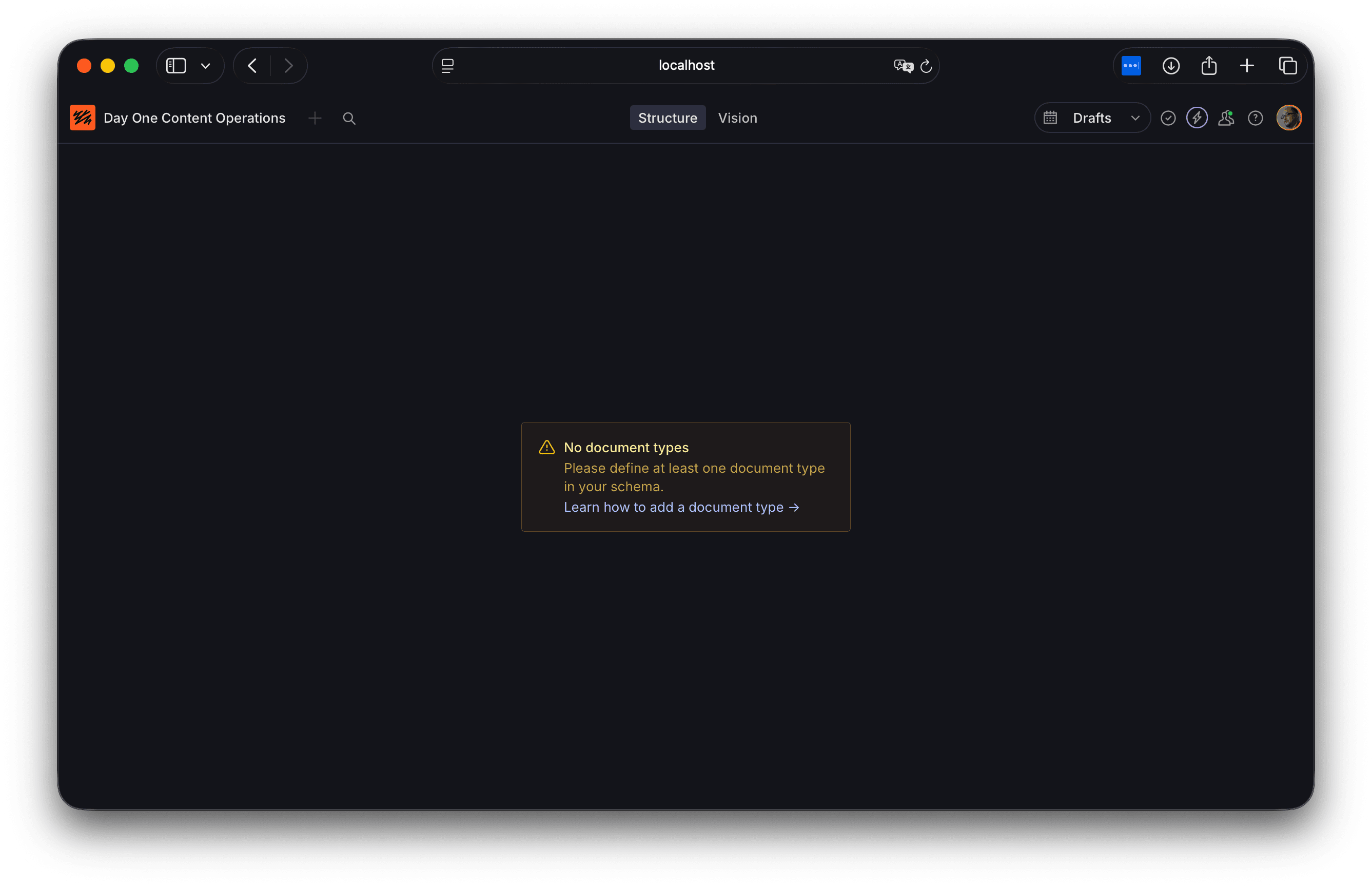Open the Drafts perspective dropdown

1092,118
